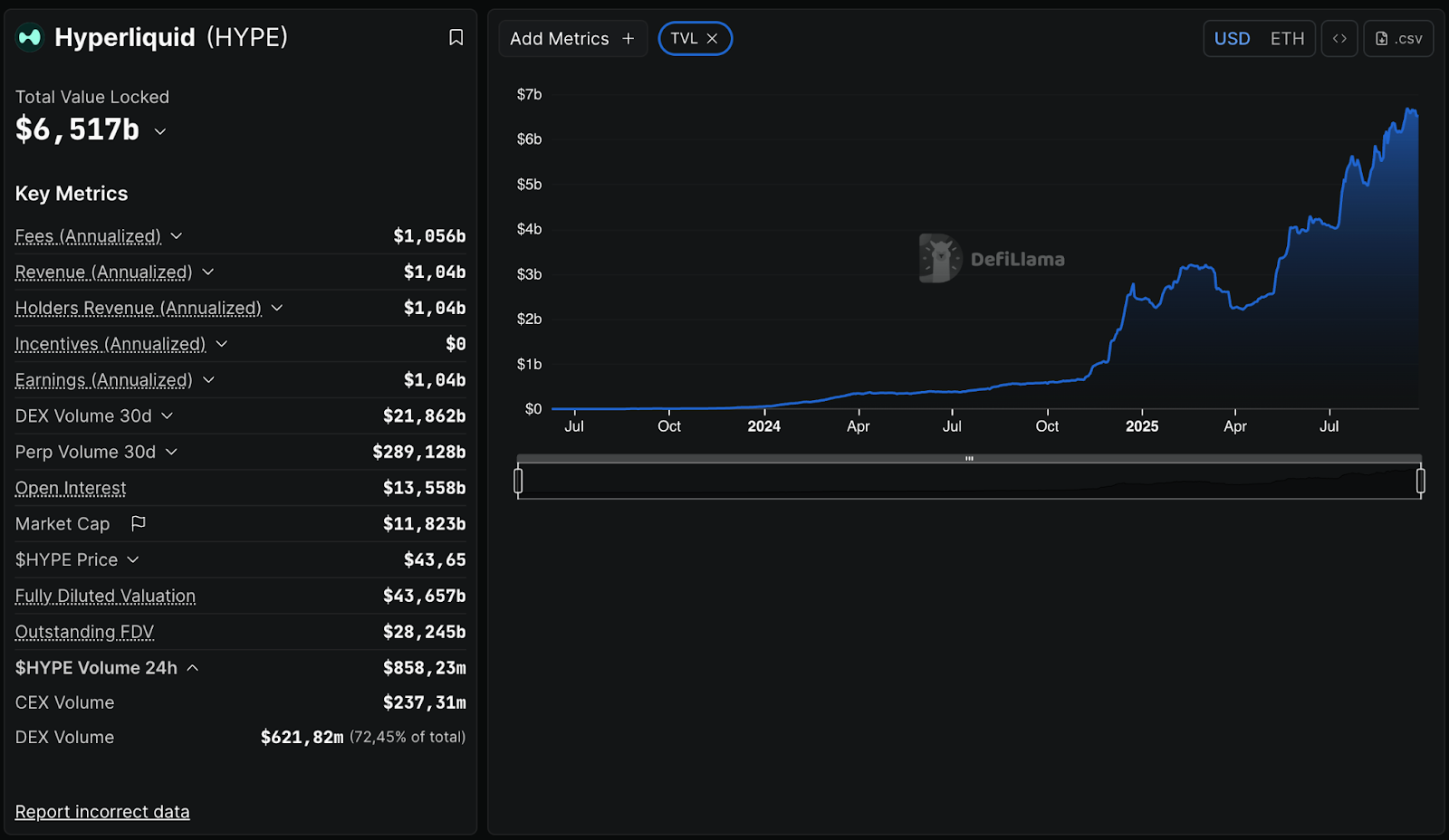
Task: Open the Report incorrect data link
Action: coord(102,812)
